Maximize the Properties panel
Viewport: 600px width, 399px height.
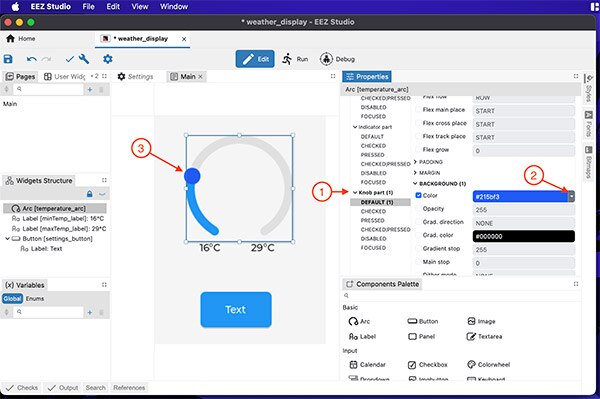(x=576, y=76)
